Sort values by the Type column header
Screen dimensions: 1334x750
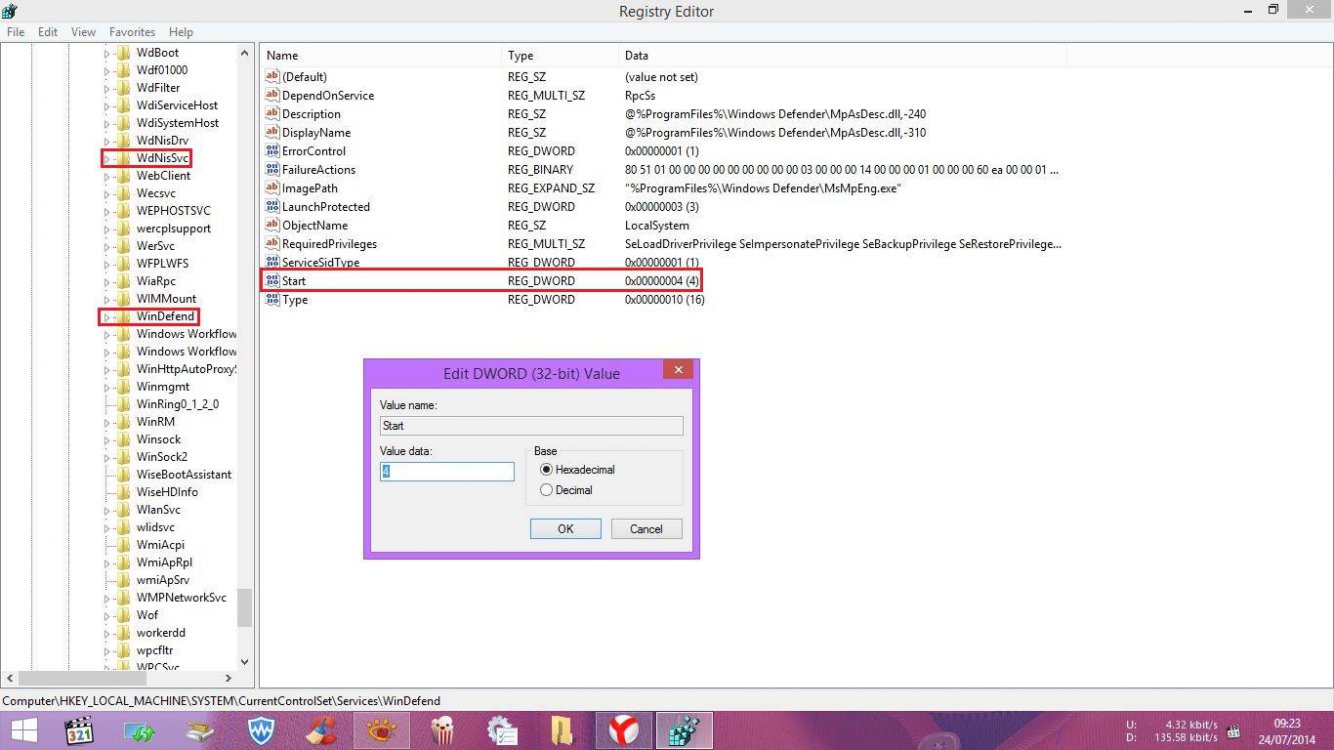559,56
